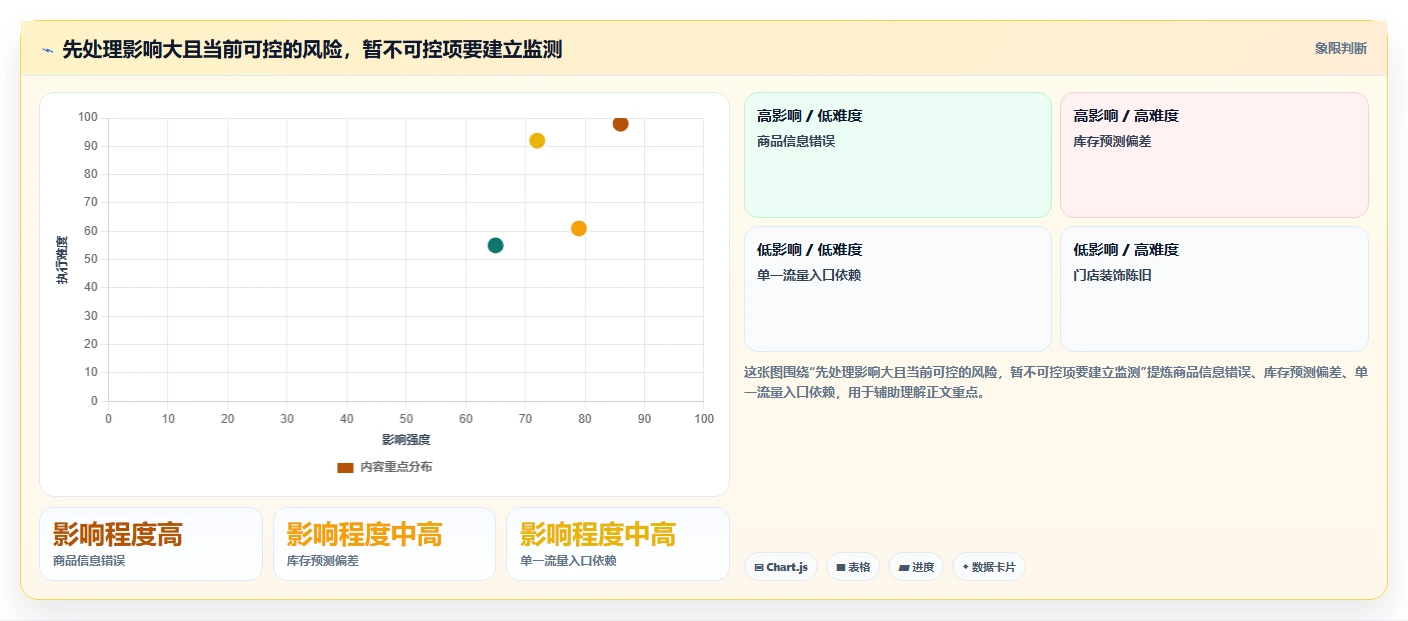The image size is (1408, 621).
Task: Open the 高影响 / 低难度 quadrant card
Action: (x=898, y=155)
